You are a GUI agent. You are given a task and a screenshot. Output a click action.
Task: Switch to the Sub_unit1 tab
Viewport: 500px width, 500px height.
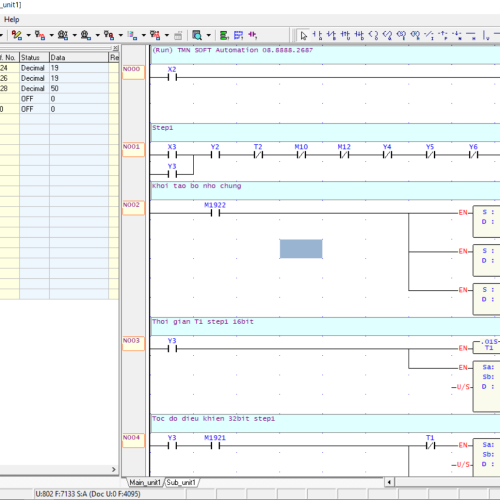tap(181, 482)
